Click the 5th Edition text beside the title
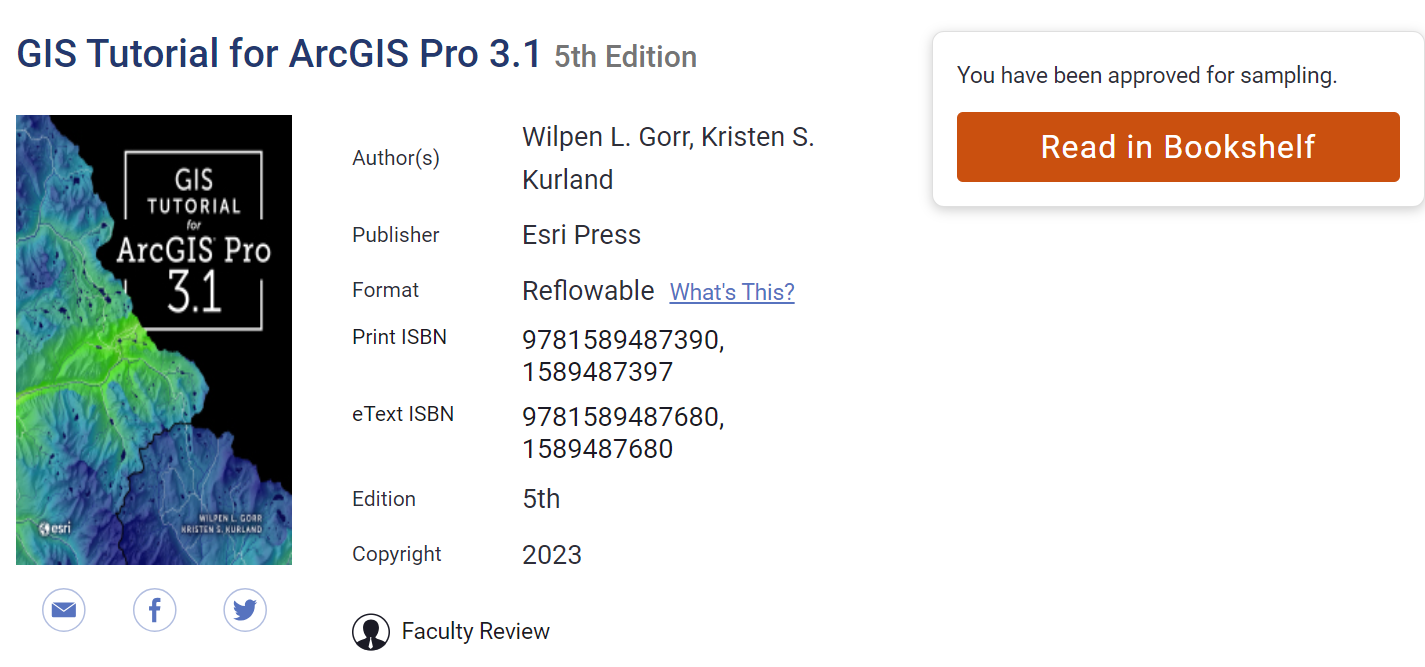This screenshot has width=1425, height=667. coord(626,57)
